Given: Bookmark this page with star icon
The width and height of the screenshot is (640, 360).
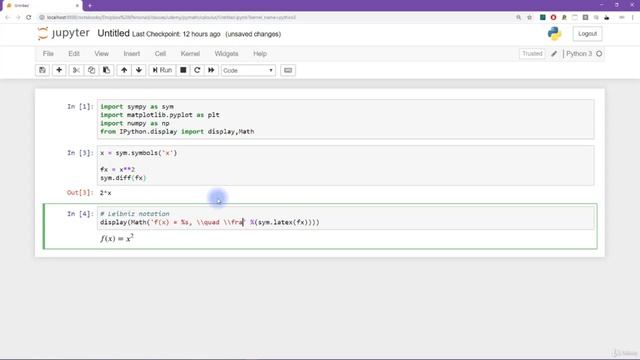Looking at the screenshot, I should pyautogui.click(x=529, y=18).
